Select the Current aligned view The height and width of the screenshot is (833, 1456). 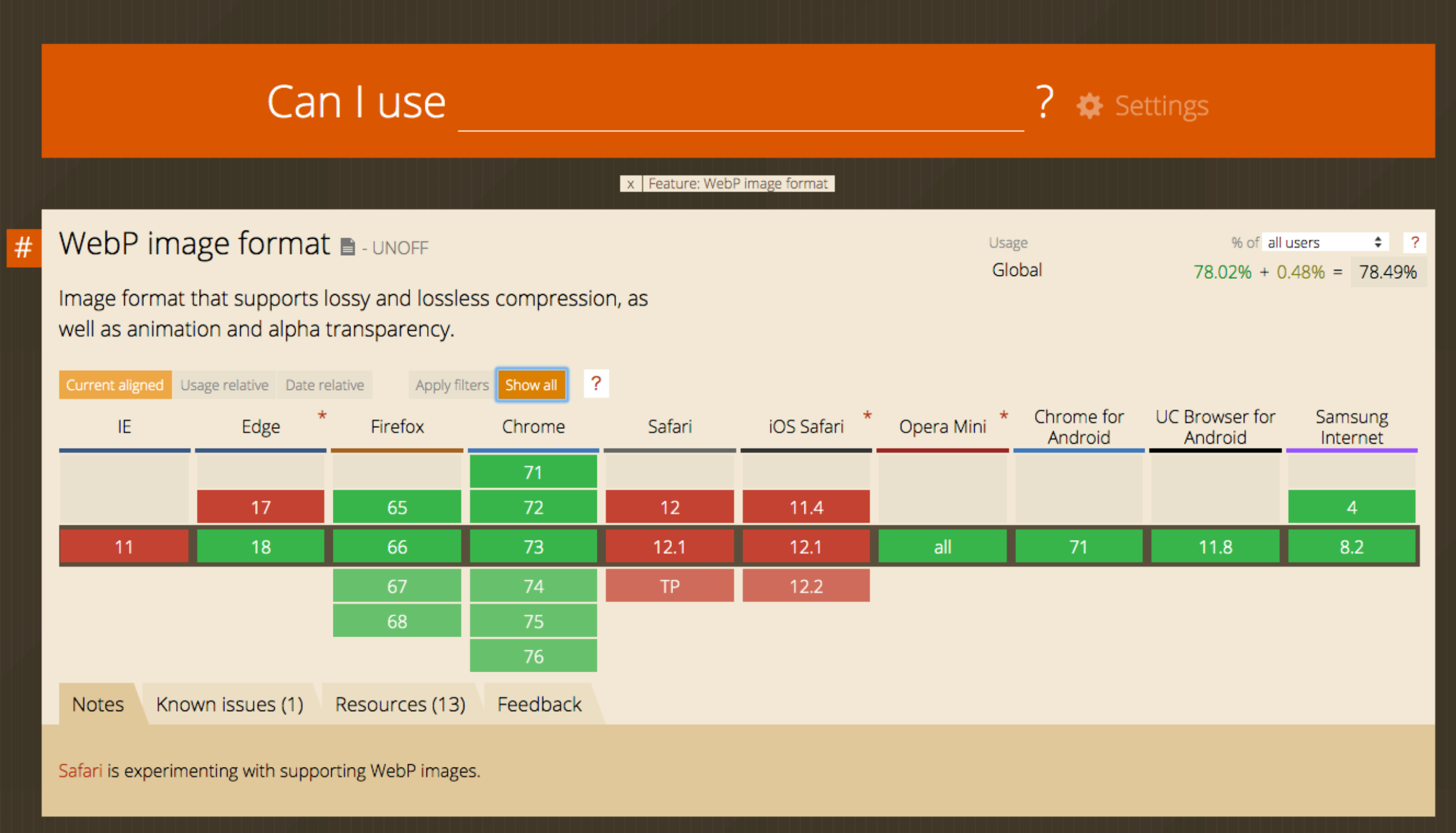coord(115,385)
